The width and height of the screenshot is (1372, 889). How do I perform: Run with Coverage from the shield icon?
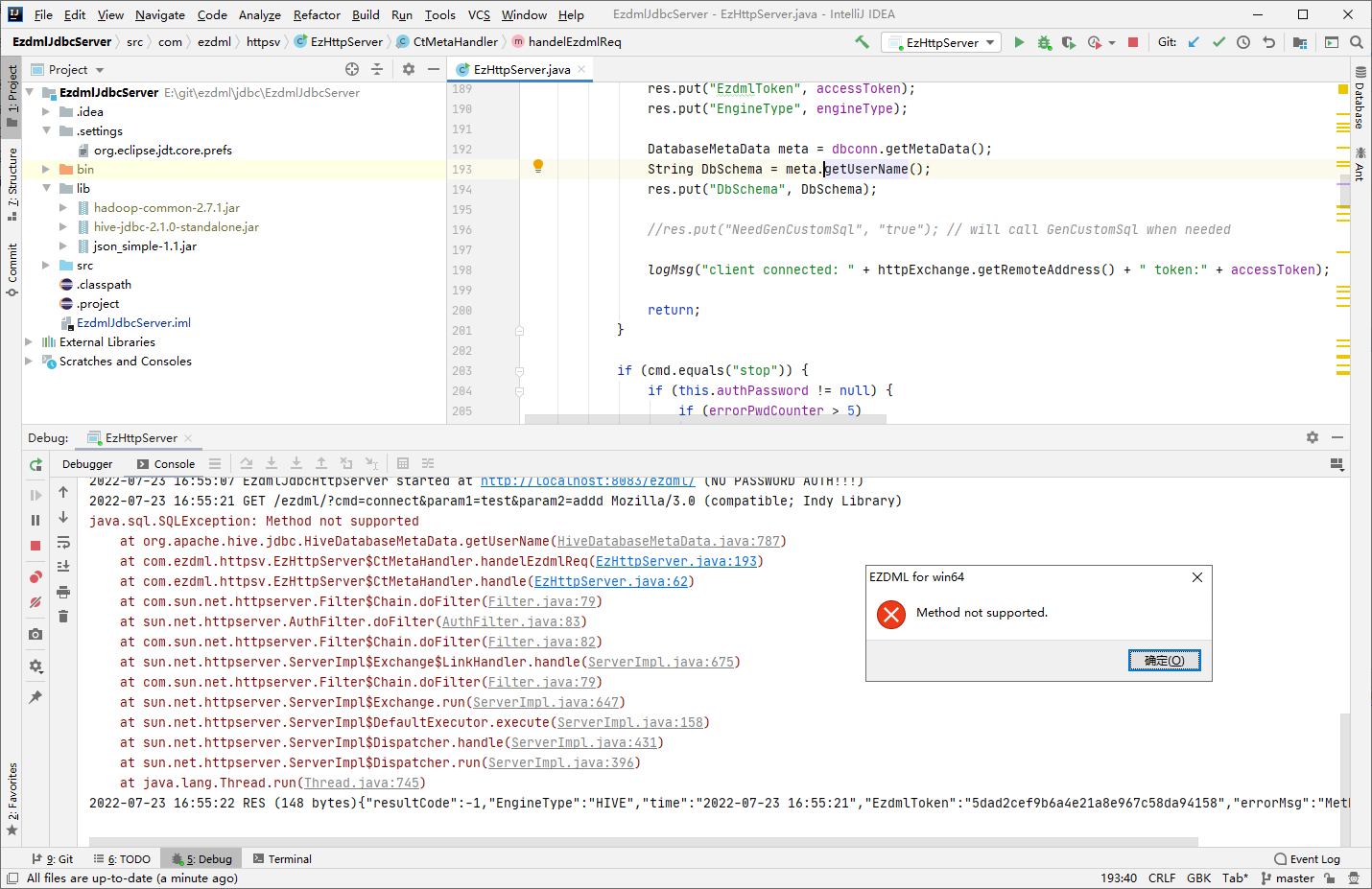(1068, 42)
